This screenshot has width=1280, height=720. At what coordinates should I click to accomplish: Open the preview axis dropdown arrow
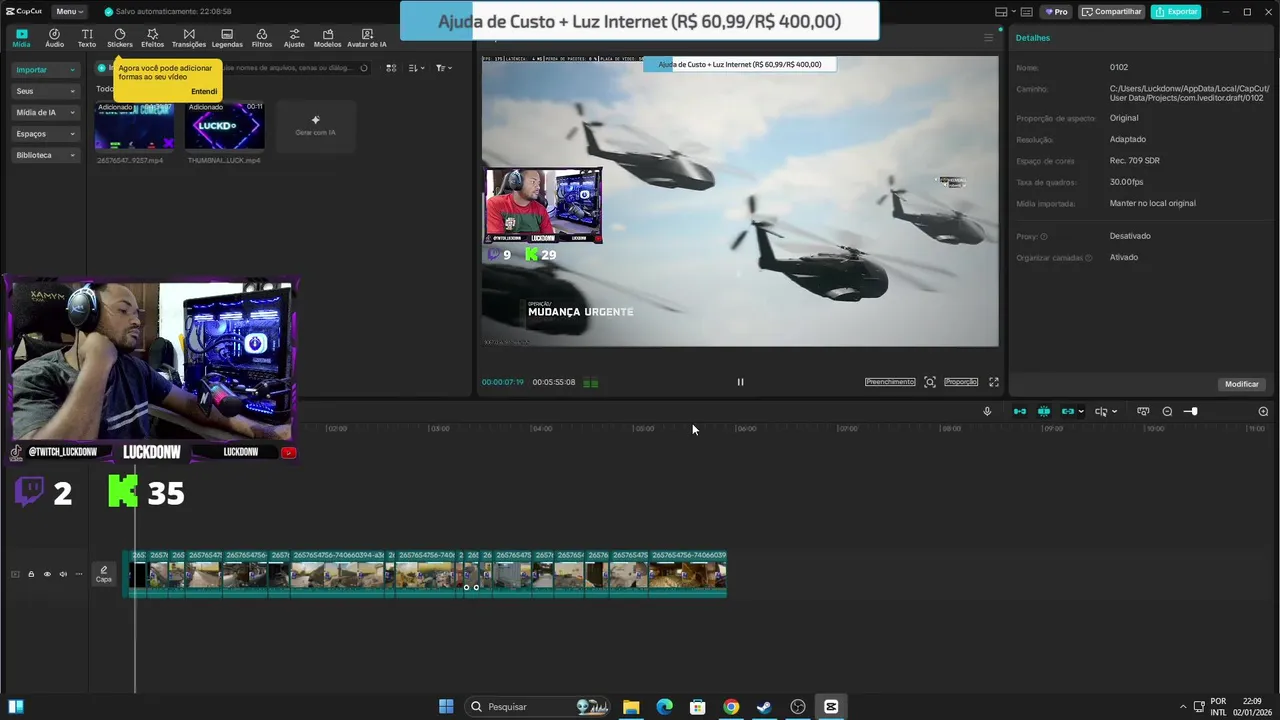click(1114, 411)
